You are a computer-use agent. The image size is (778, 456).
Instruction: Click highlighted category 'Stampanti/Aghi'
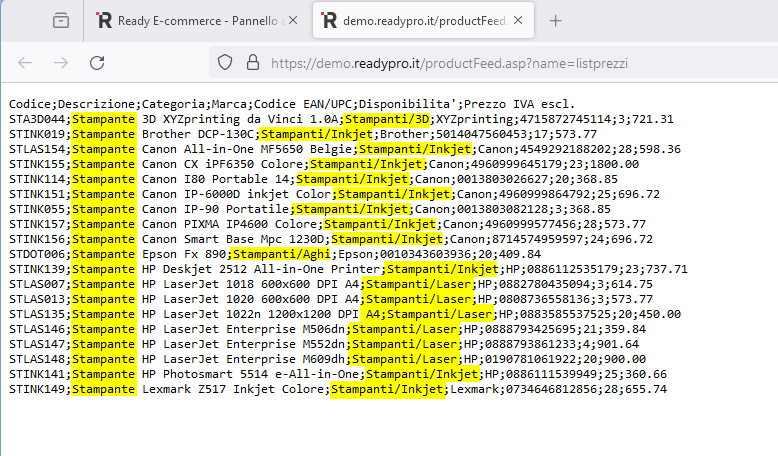tap(282, 254)
